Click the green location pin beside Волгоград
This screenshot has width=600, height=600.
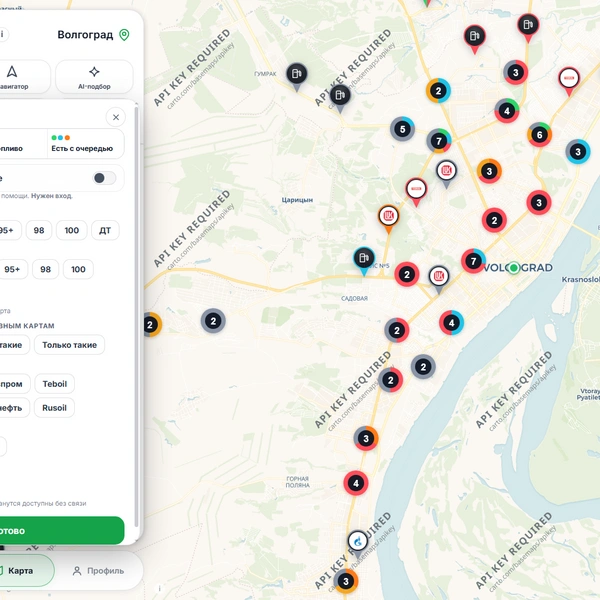[124, 35]
